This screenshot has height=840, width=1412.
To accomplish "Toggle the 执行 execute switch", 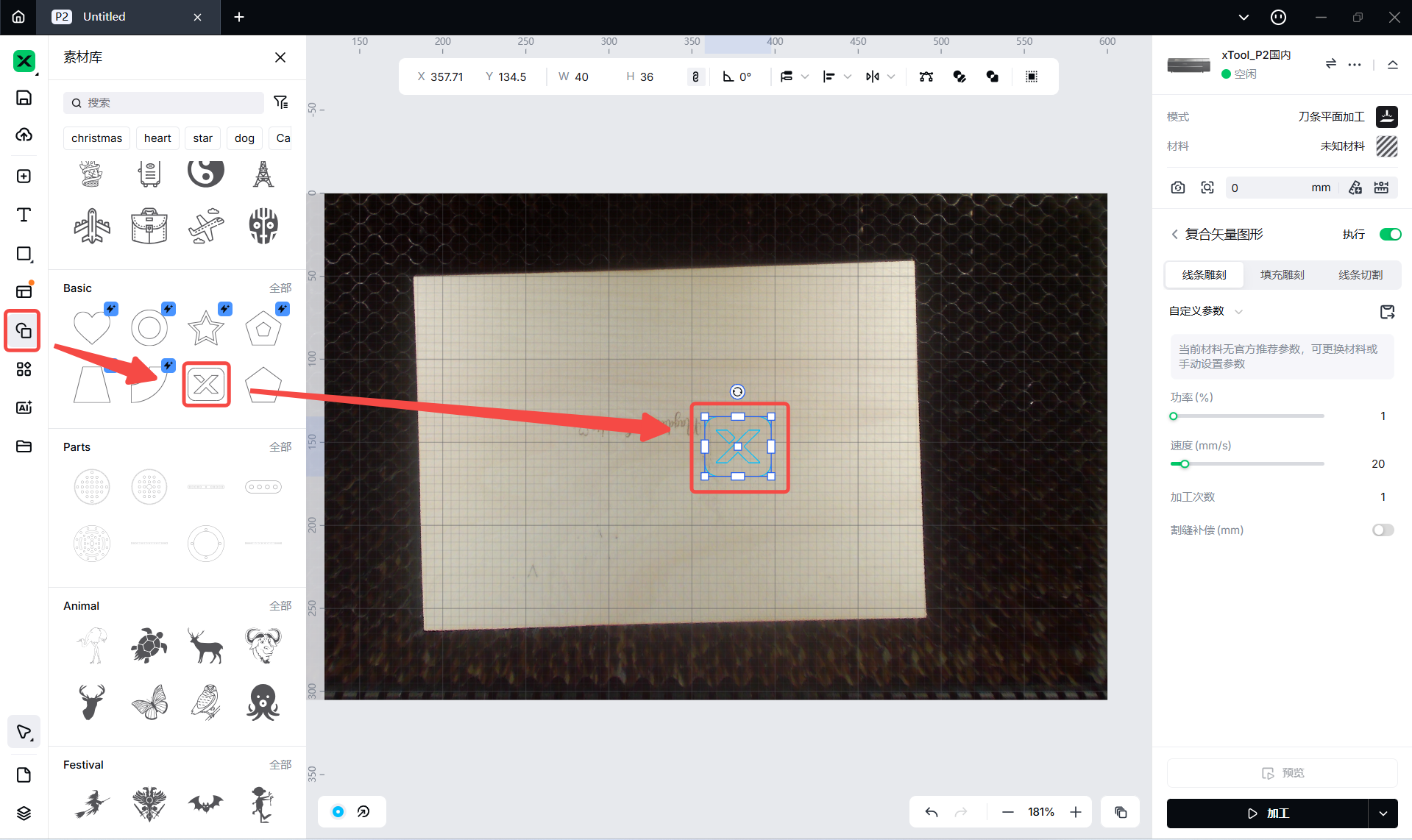I will [x=1389, y=235].
